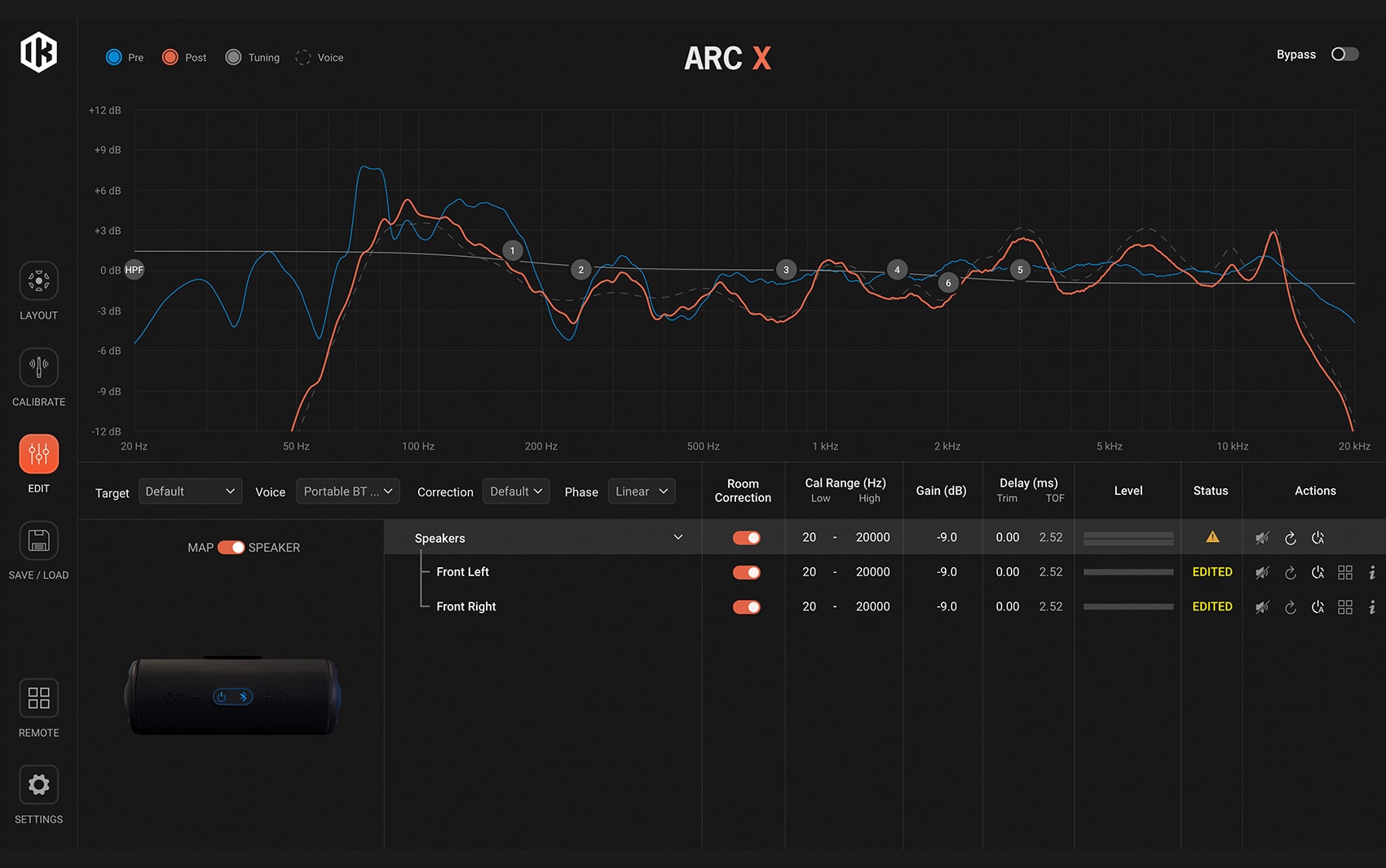1386x868 pixels.
Task: Click the HPF filter node
Action: coord(134,270)
